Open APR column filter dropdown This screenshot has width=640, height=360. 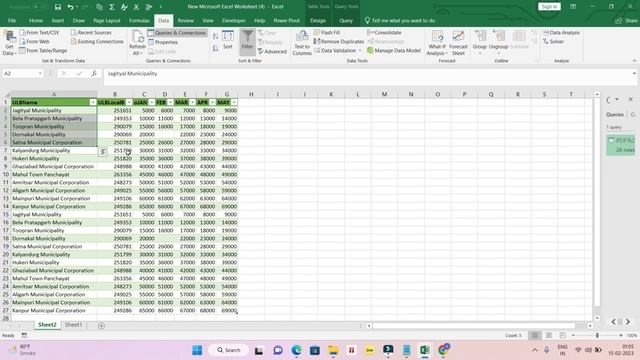[x=212, y=102]
